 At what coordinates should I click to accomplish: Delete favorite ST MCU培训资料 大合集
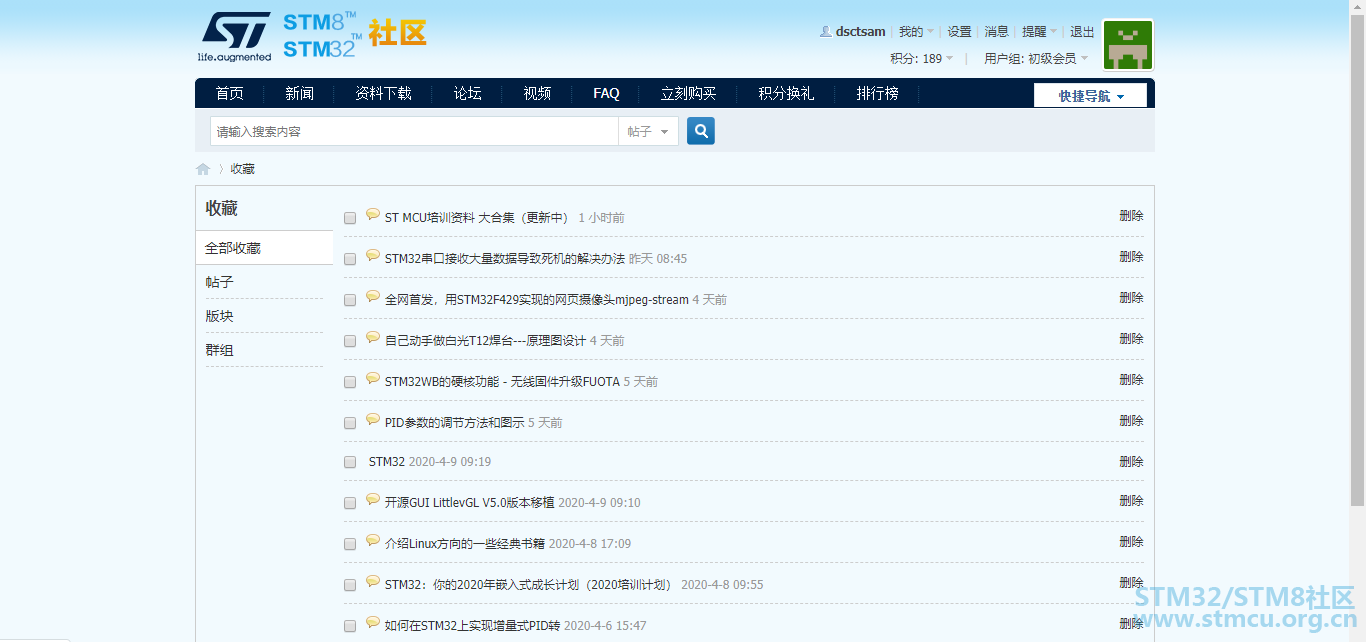tap(1131, 216)
